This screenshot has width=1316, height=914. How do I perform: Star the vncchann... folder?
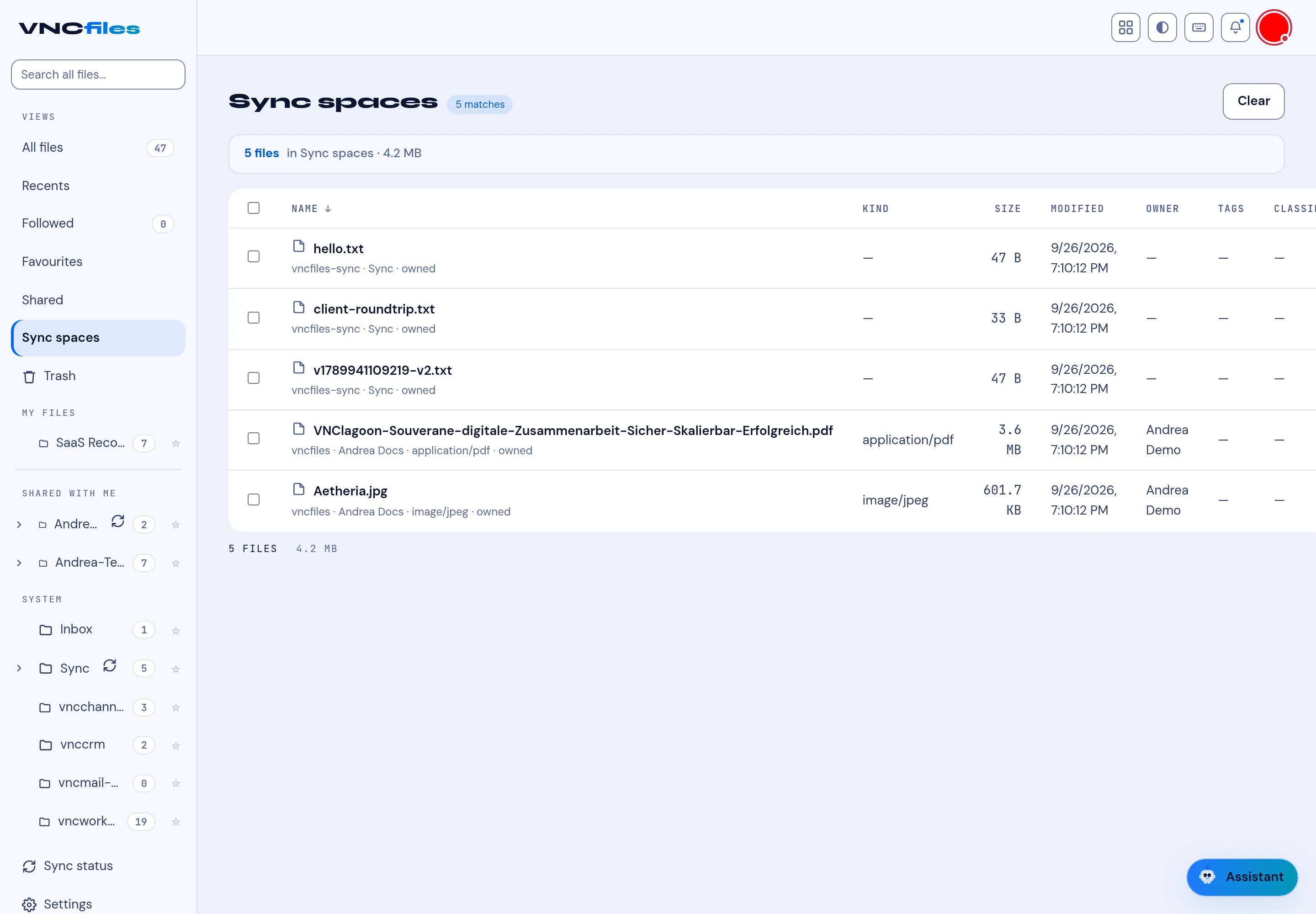[176, 708]
